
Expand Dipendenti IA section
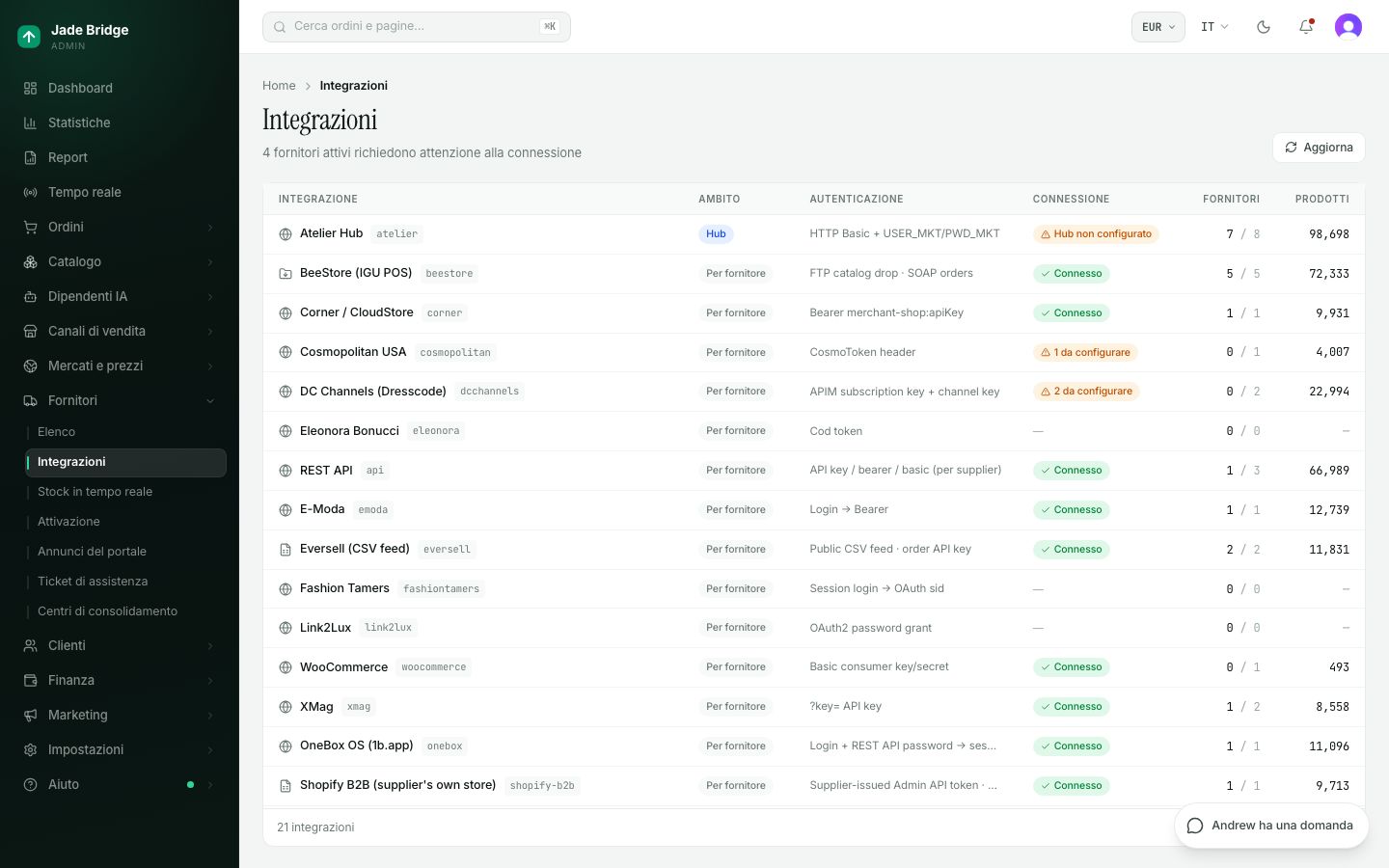click(x=120, y=296)
